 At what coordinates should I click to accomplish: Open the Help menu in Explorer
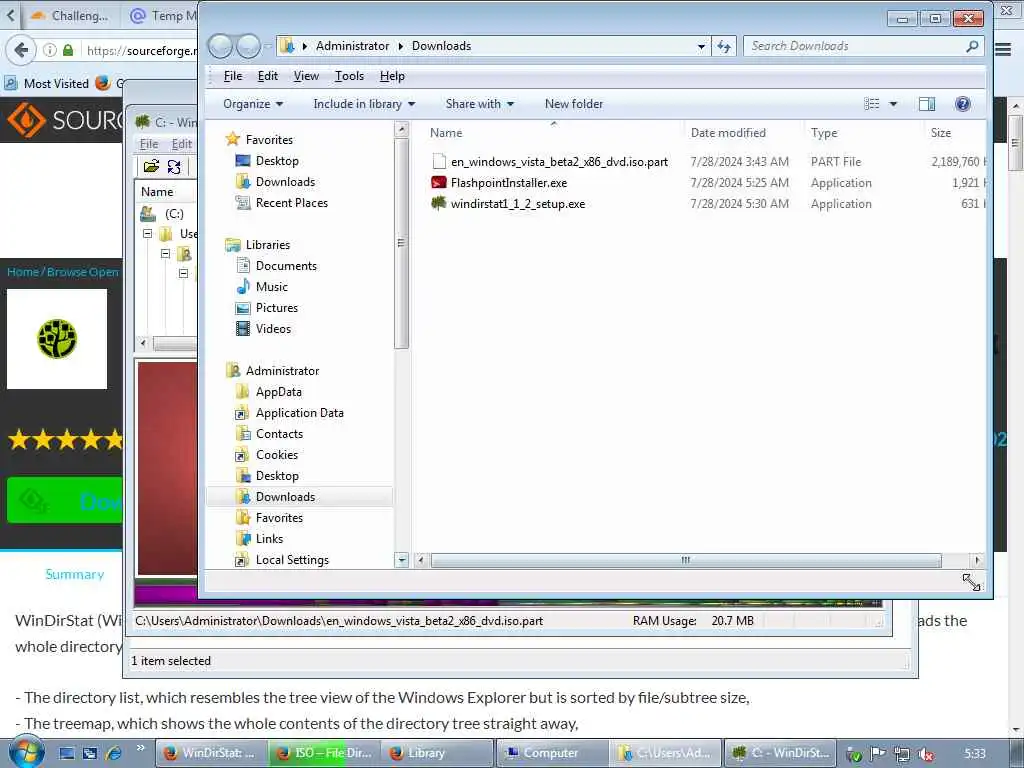click(x=392, y=76)
